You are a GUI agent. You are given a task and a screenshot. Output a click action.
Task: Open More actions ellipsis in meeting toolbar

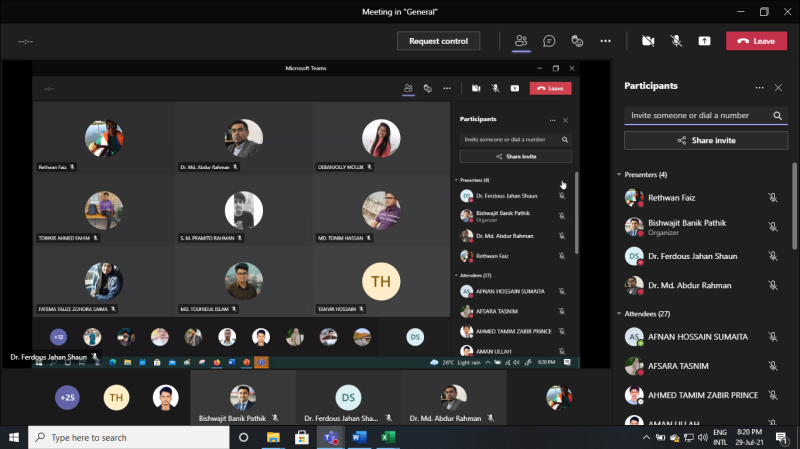[605, 41]
